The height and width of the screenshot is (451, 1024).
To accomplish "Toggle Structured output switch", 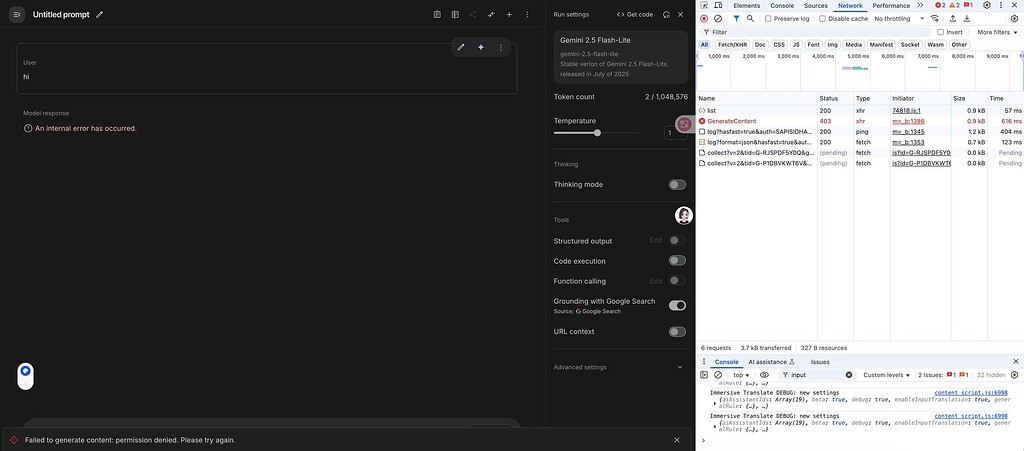I will pyautogui.click(x=677, y=240).
